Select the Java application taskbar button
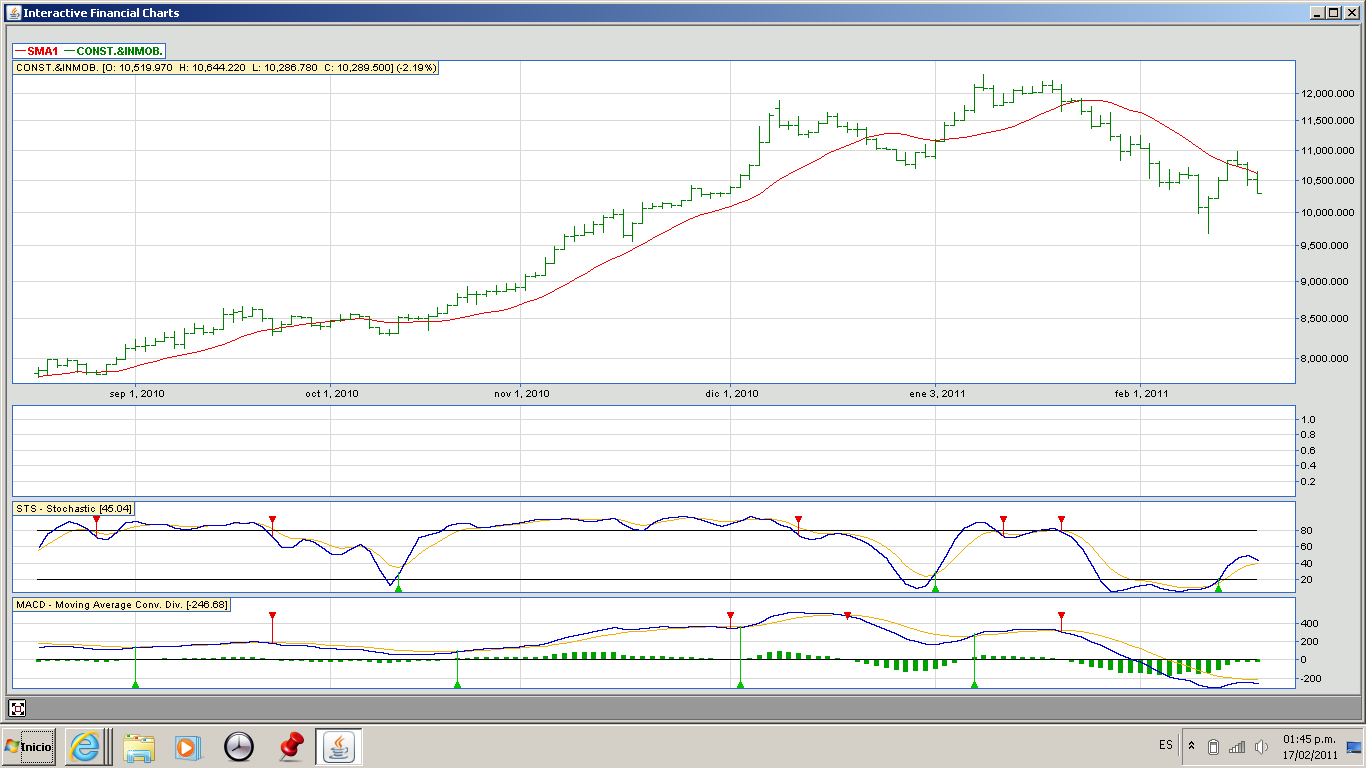The height and width of the screenshot is (768, 1366). point(340,746)
